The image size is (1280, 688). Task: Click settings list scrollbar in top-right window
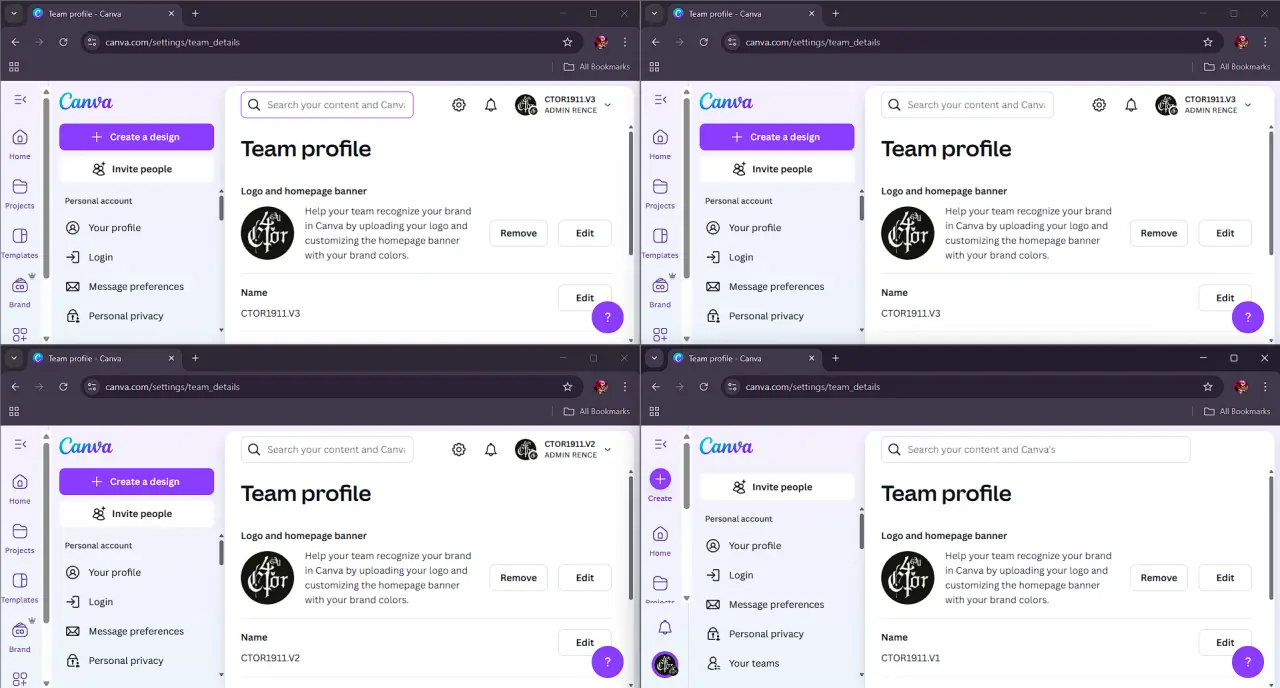click(x=861, y=207)
